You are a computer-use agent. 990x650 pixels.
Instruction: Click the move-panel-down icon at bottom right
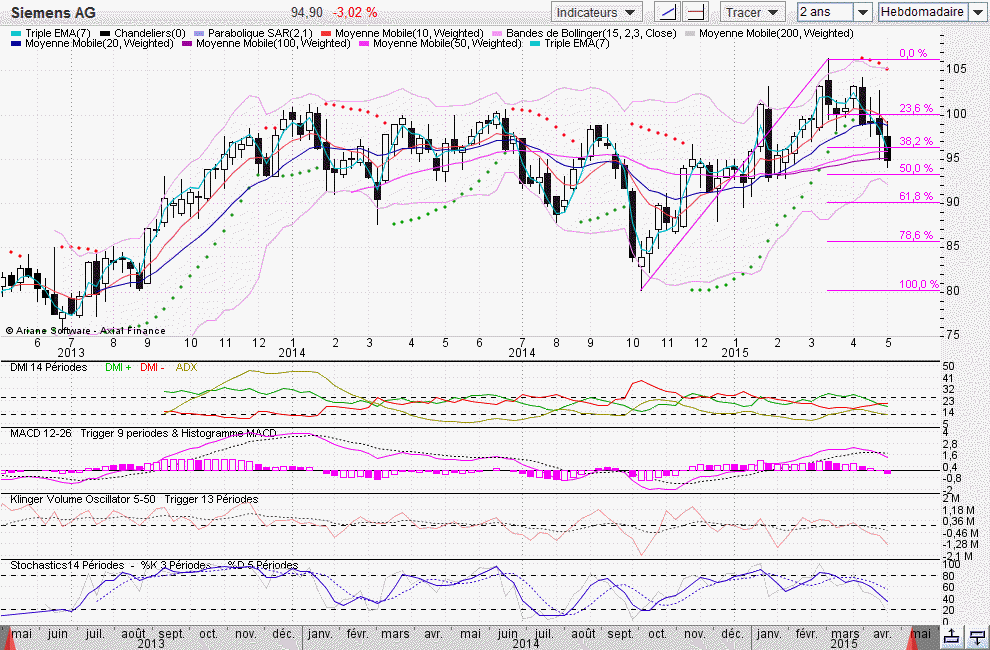click(x=976, y=637)
